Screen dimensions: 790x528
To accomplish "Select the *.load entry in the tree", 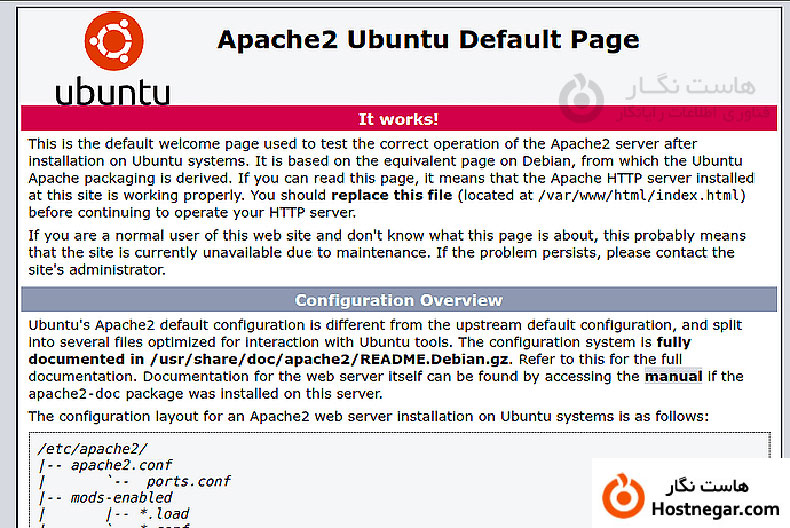I will click(160, 513).
